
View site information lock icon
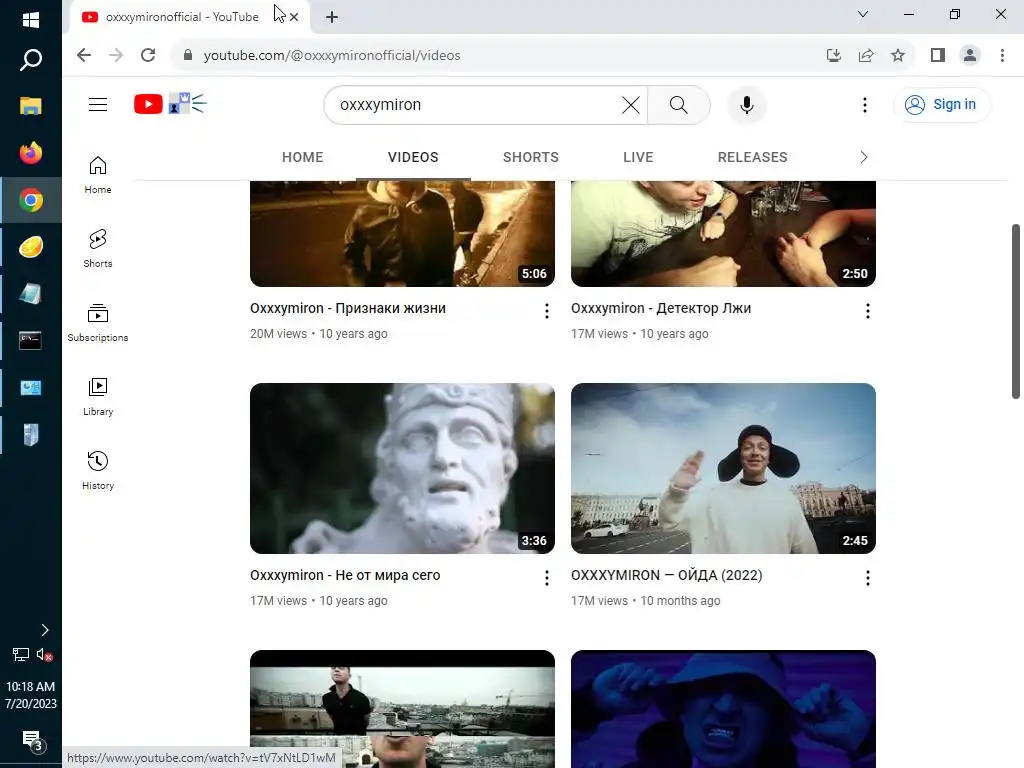pyautogui.click(x=187, y=56)
